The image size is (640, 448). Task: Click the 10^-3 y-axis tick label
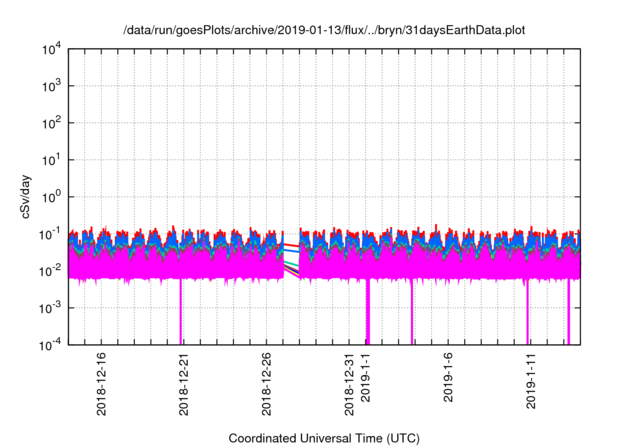[51, 308]
